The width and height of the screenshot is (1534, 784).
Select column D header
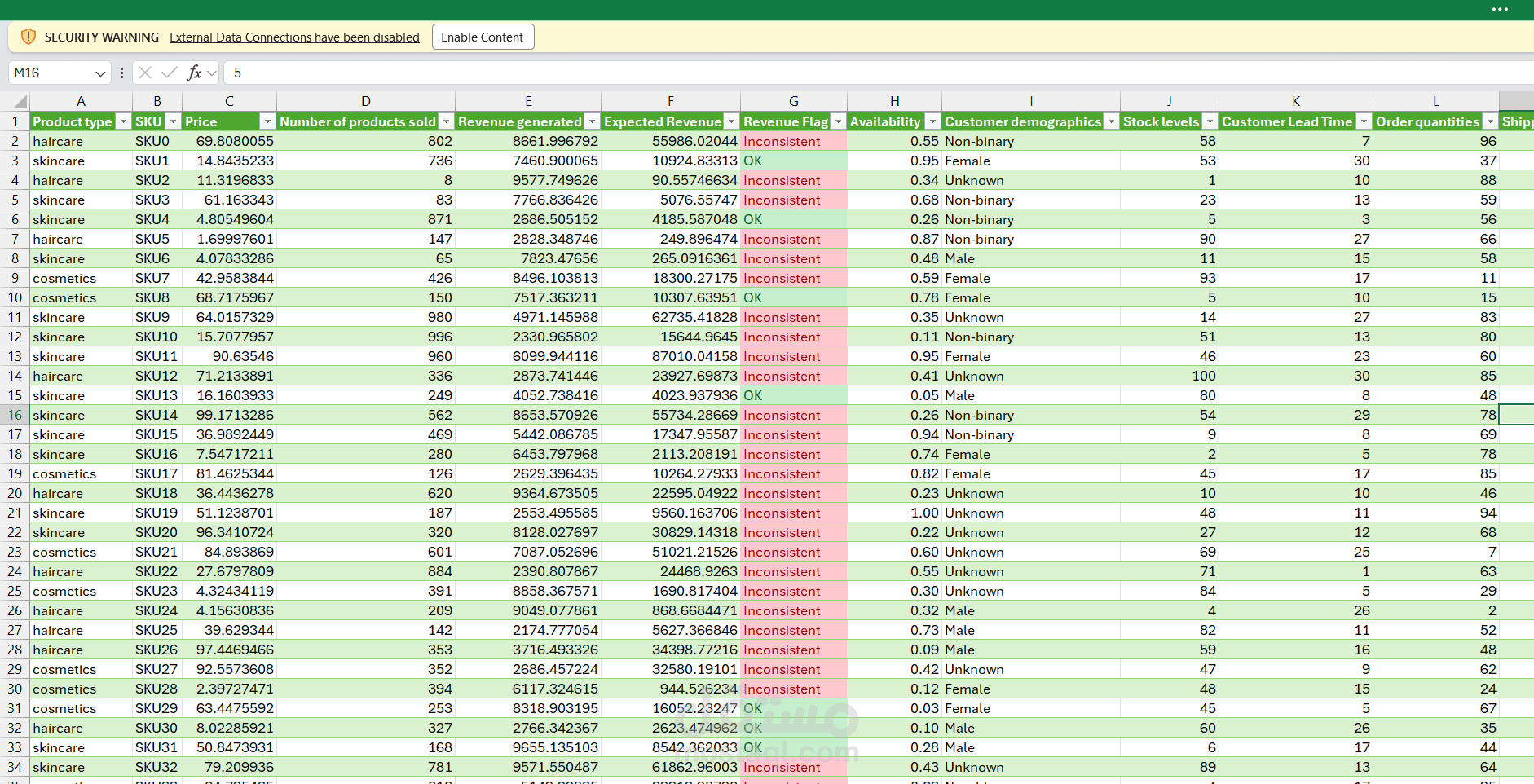pos(366,101)
